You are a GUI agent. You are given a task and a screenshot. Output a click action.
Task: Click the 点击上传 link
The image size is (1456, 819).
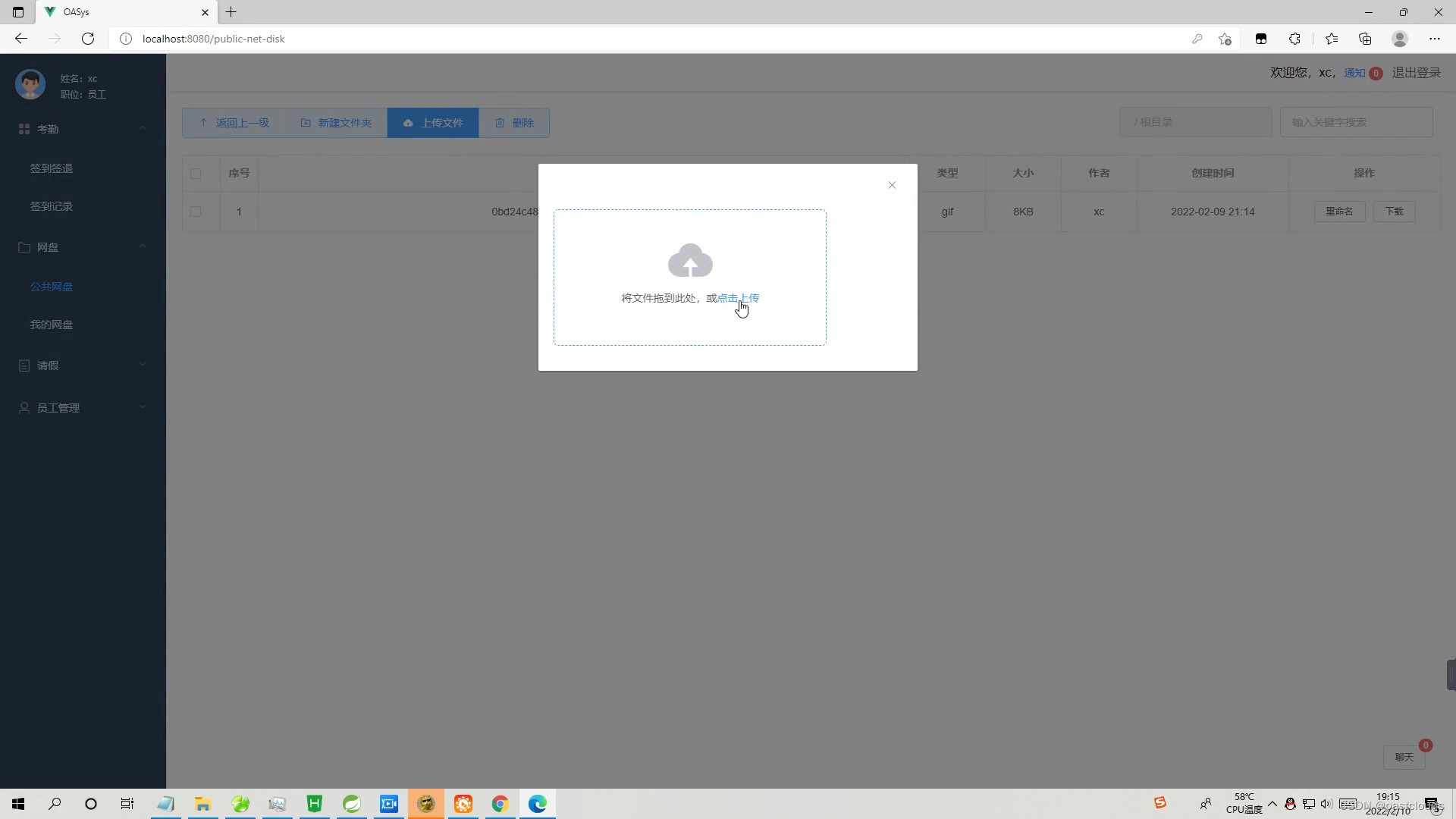pyautogui.click(x=738, y=298)
